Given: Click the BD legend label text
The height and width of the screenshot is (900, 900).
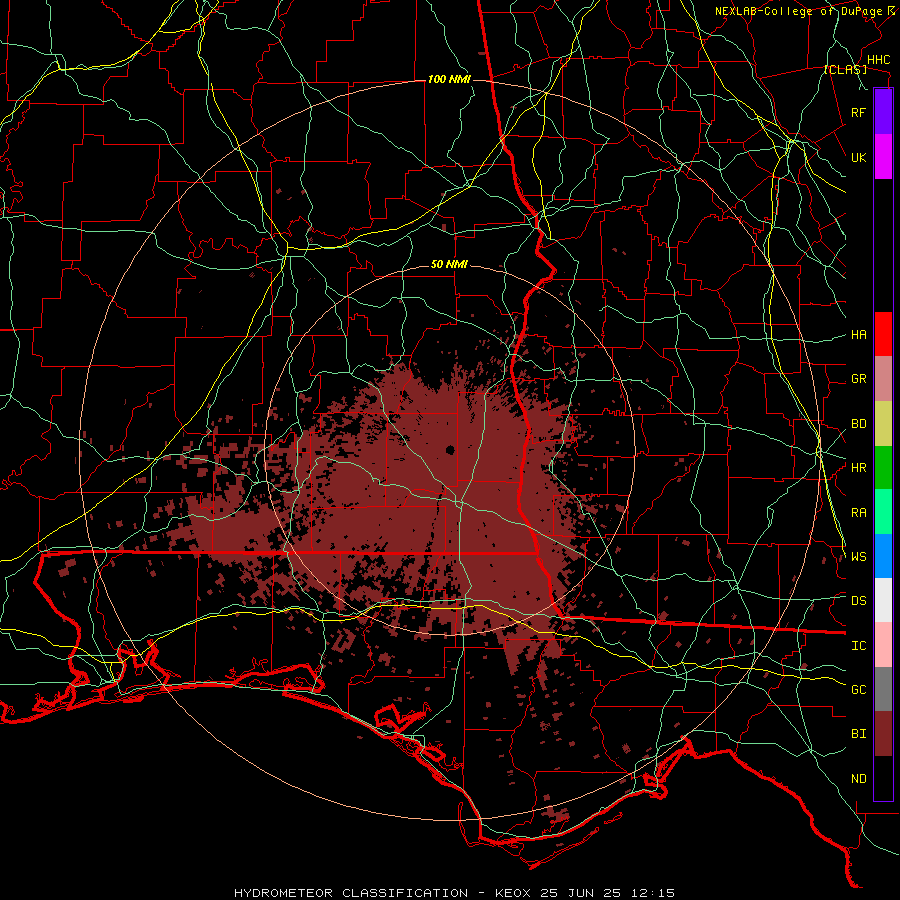Looking at the screenshot, I should [x=859, y=424].
